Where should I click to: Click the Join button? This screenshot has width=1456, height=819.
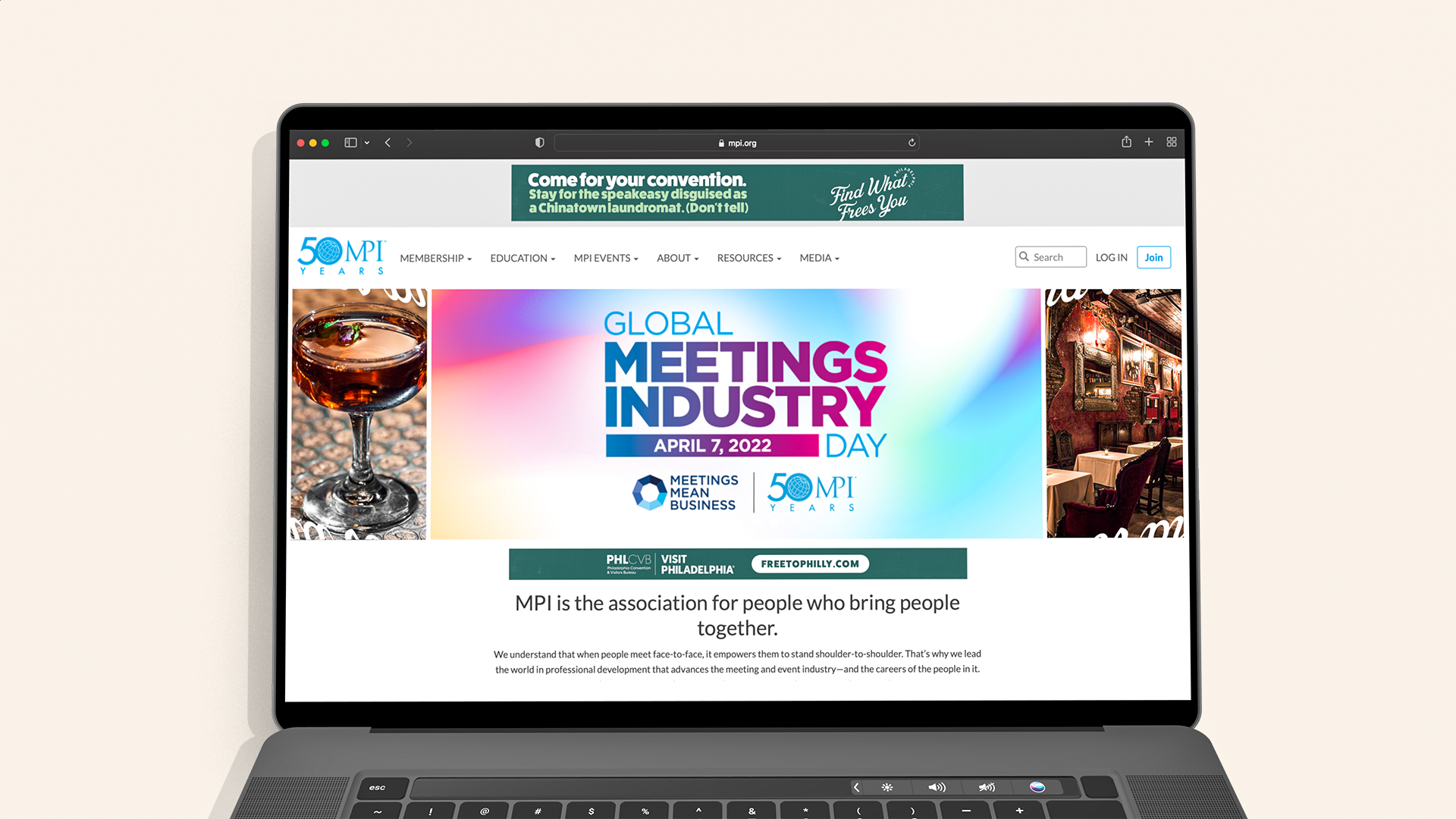point(1153,257)
